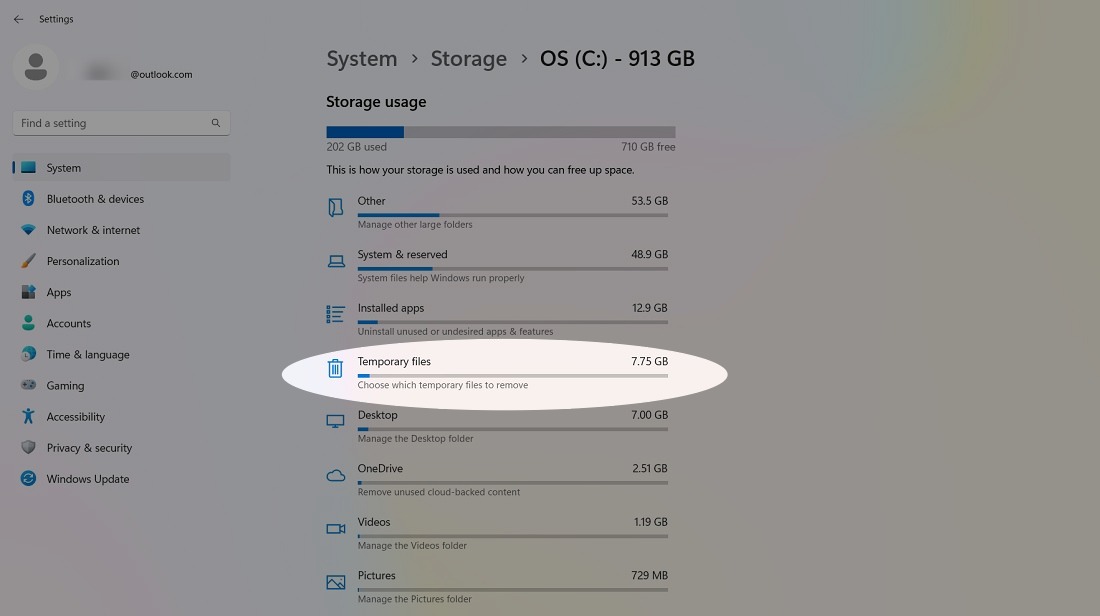The width and height of the screenshot is (1100, 616).
Task: Click the storage usage bar
Action: click(x=500, y=131)
